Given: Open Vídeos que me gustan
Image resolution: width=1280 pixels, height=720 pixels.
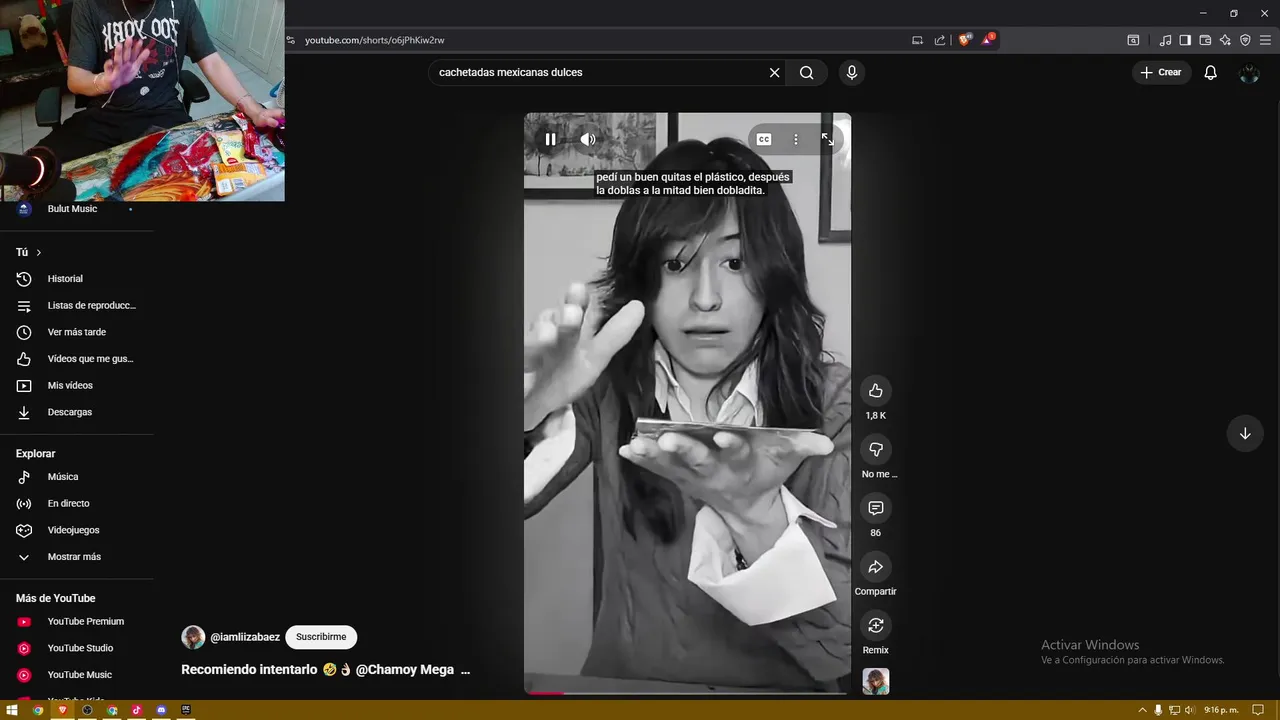Looking at the screenshot, I should (x=77, y=359).
